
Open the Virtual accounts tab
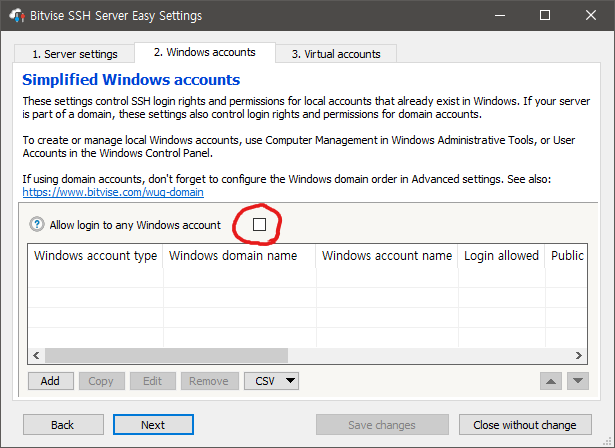tap(336, 54)
